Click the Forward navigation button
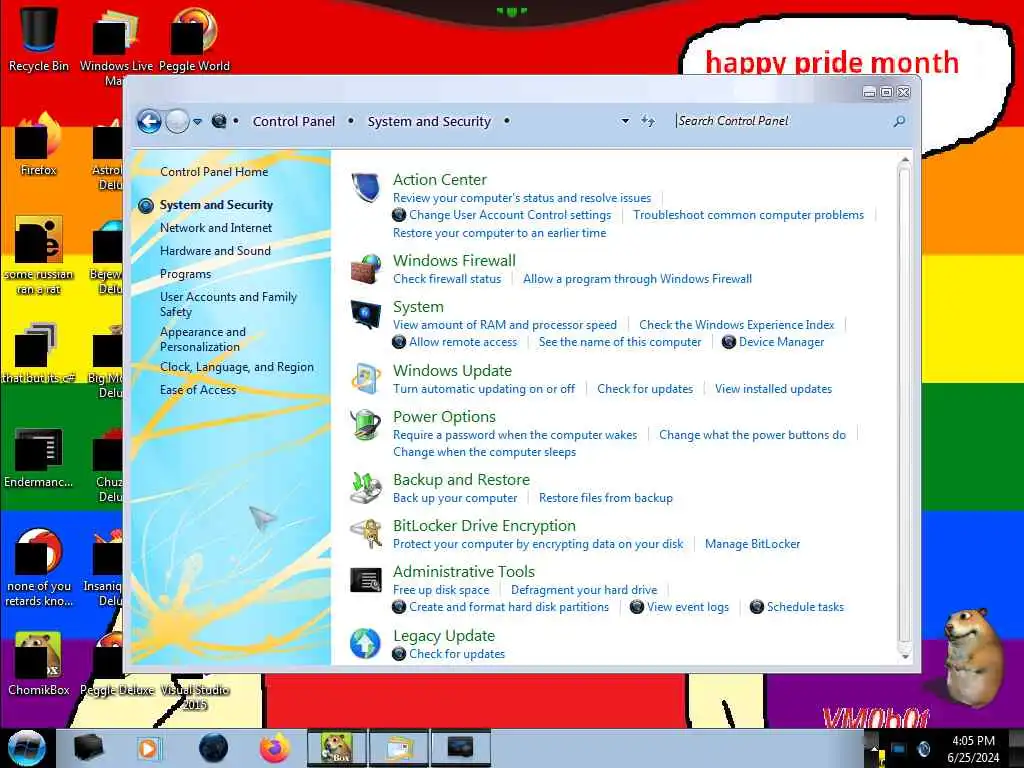The height and width of the screenshot is (768, 1024). coord(177,121)
